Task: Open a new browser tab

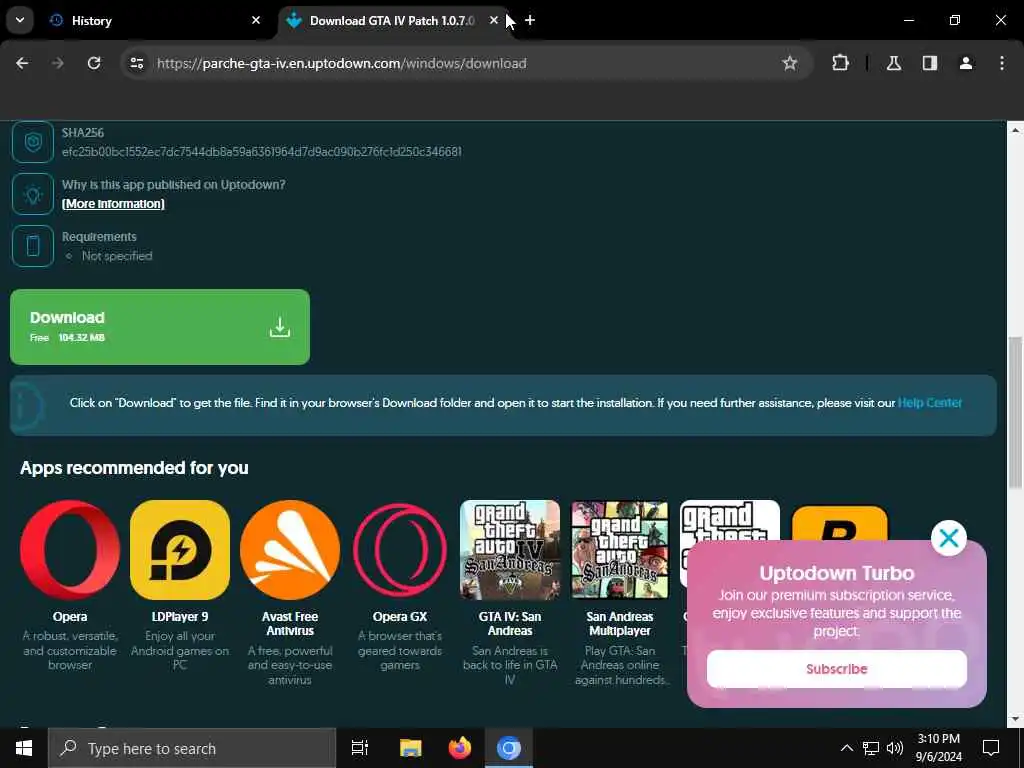Action: click(x=530, y=21)
